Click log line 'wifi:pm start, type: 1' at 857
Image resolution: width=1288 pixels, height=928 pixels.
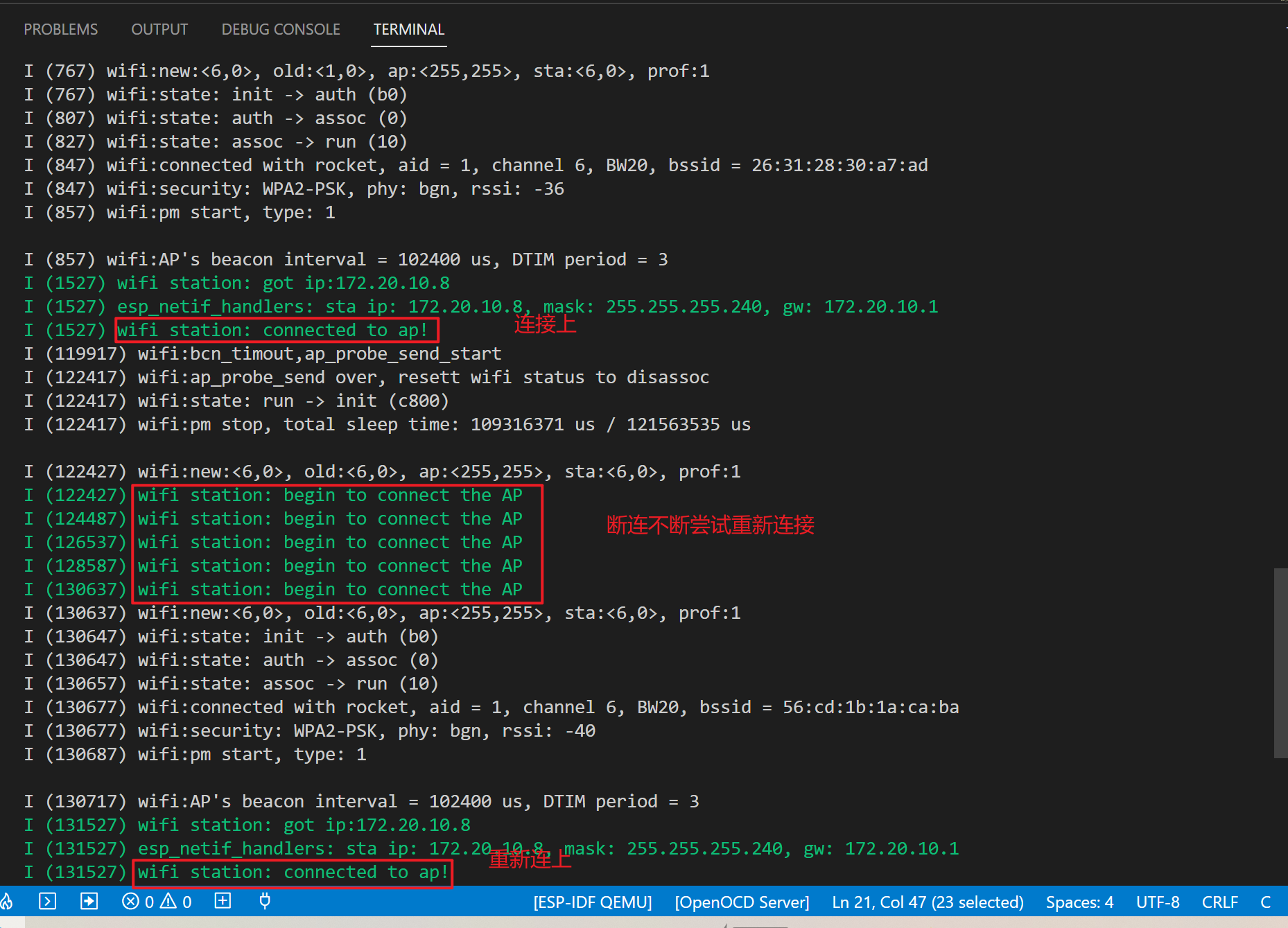click(x=180, y=212)
